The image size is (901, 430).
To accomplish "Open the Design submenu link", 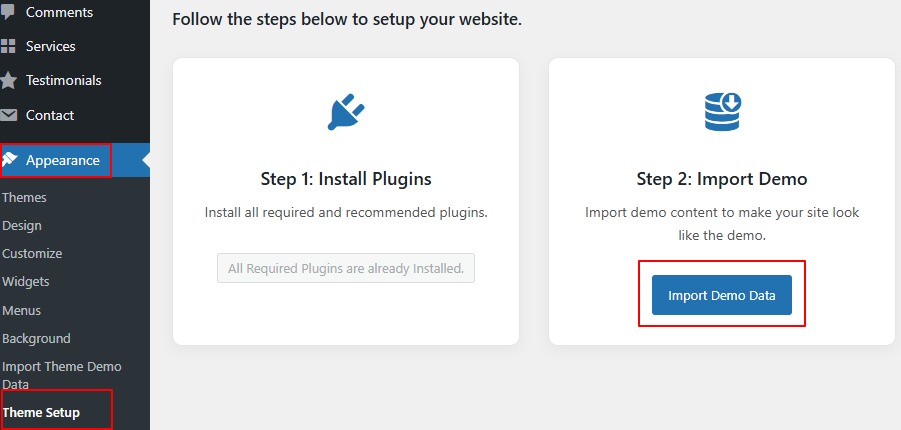I will (x=22, y=226).
